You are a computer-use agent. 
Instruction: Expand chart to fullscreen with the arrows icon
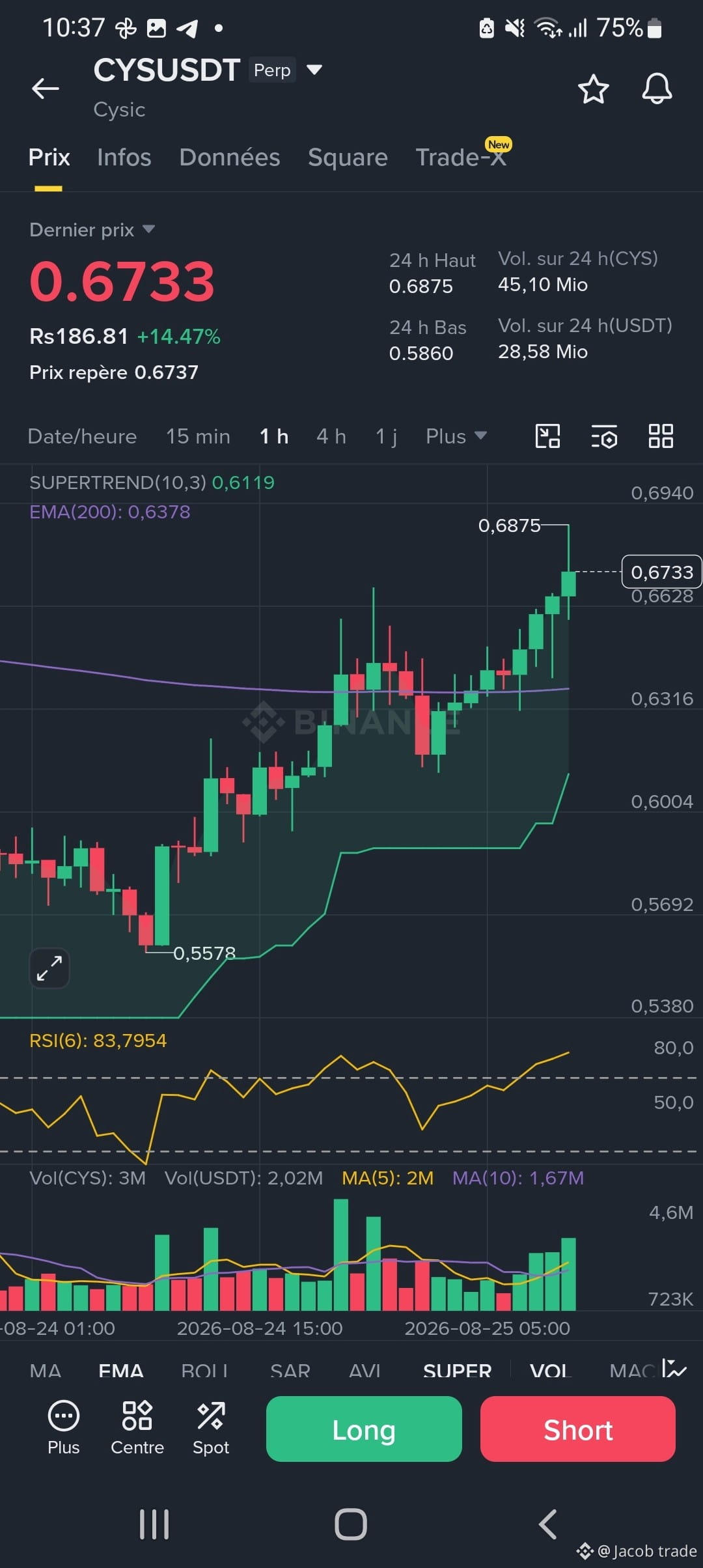(49, 968)
